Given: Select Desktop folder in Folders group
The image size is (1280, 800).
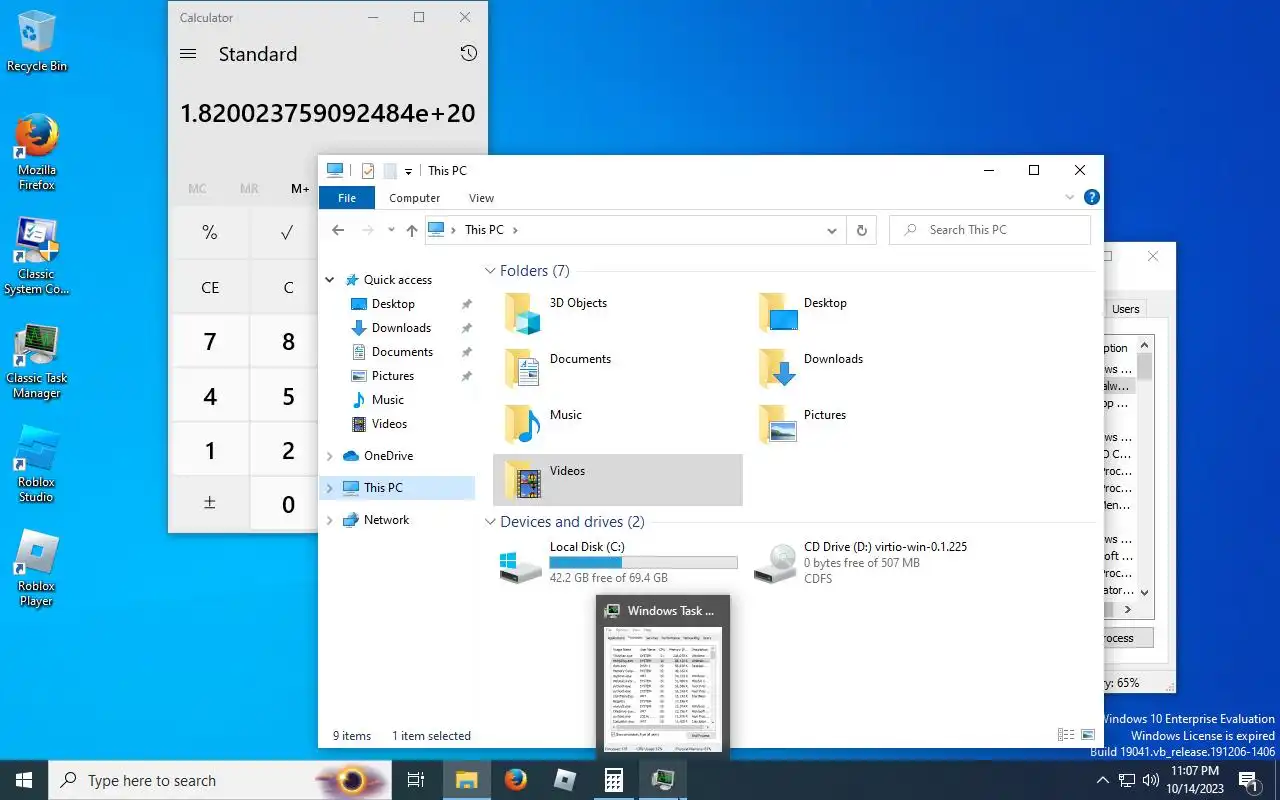Looking at the screenshot, I should (872, 313).
